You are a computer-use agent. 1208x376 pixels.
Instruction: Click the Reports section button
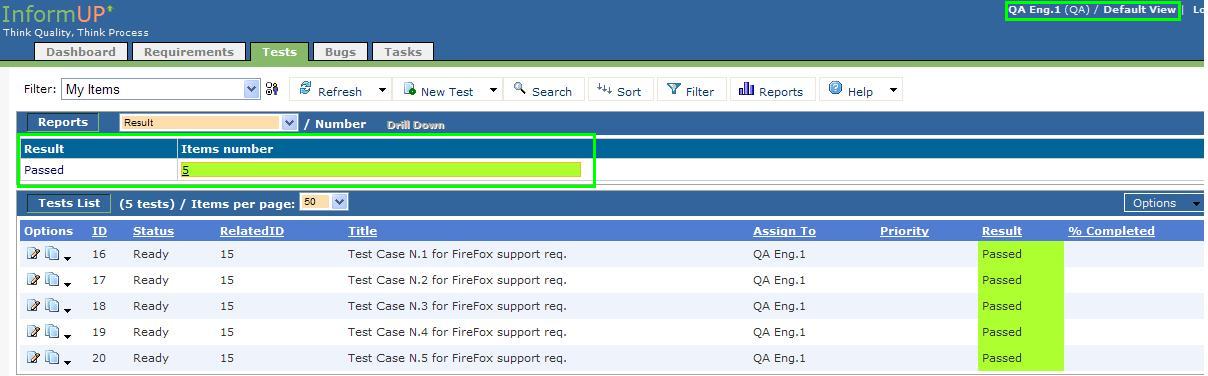[x=63, y=122]
